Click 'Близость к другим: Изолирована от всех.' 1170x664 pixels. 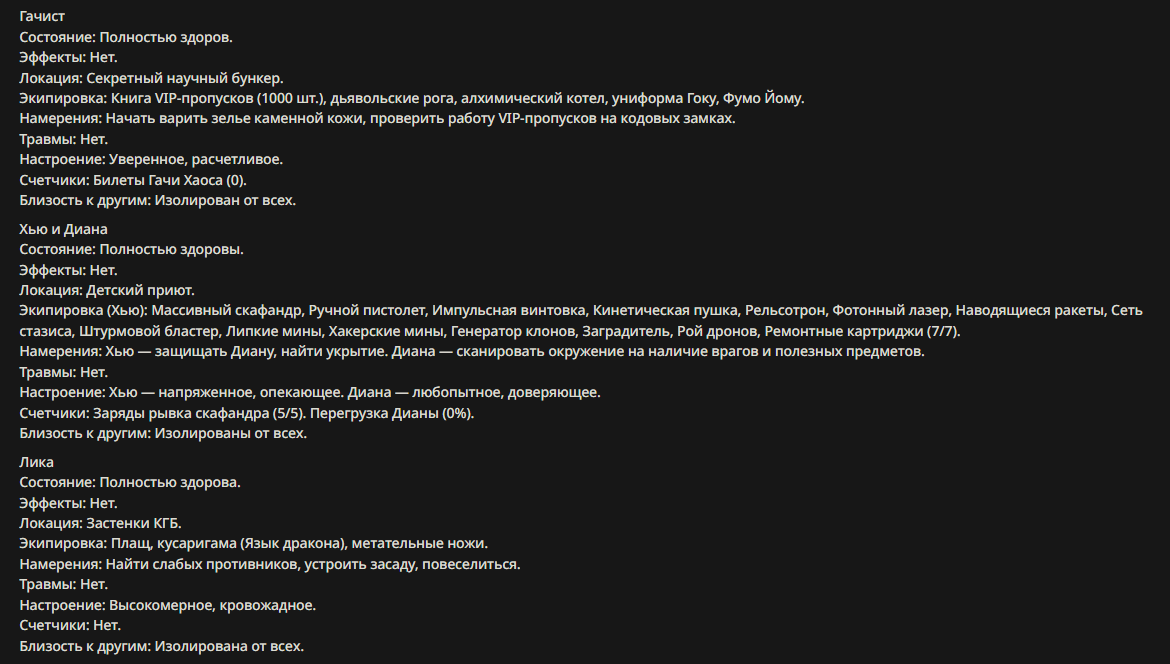coord(162,646)
